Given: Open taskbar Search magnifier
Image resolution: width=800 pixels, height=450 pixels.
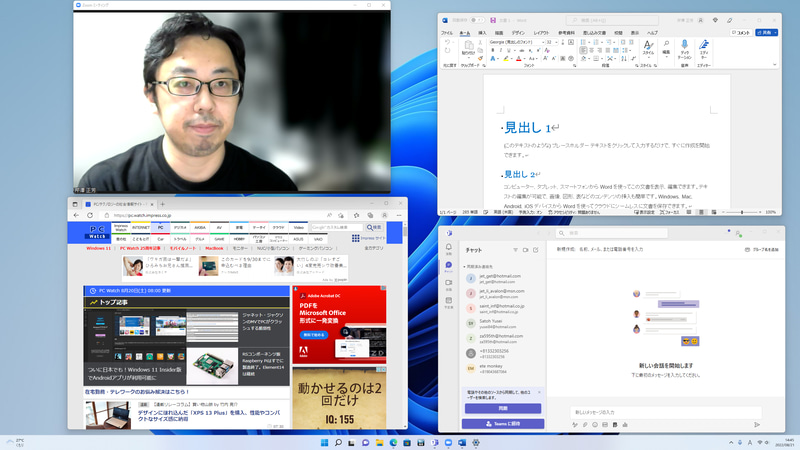Looking at the screenshot, I should [338, 442].
